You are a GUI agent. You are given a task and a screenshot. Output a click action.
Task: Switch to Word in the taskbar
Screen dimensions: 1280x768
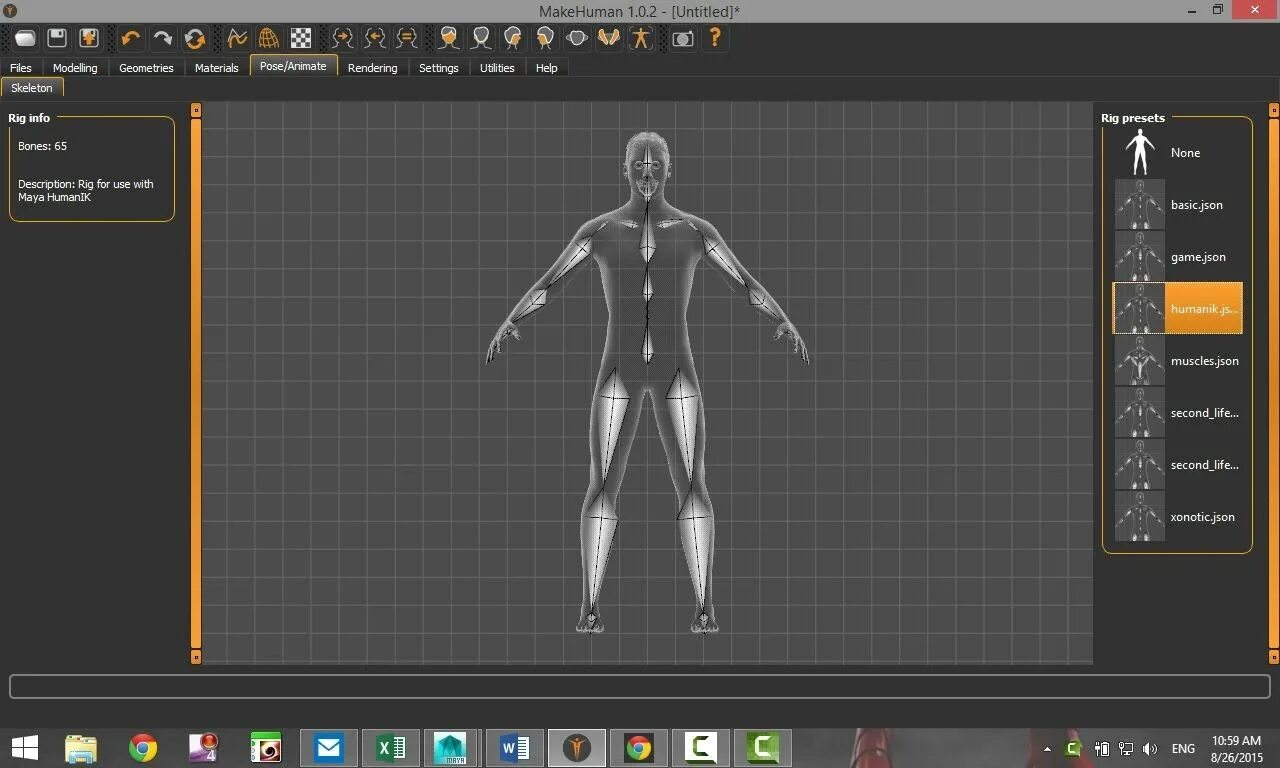pos(514,747)
